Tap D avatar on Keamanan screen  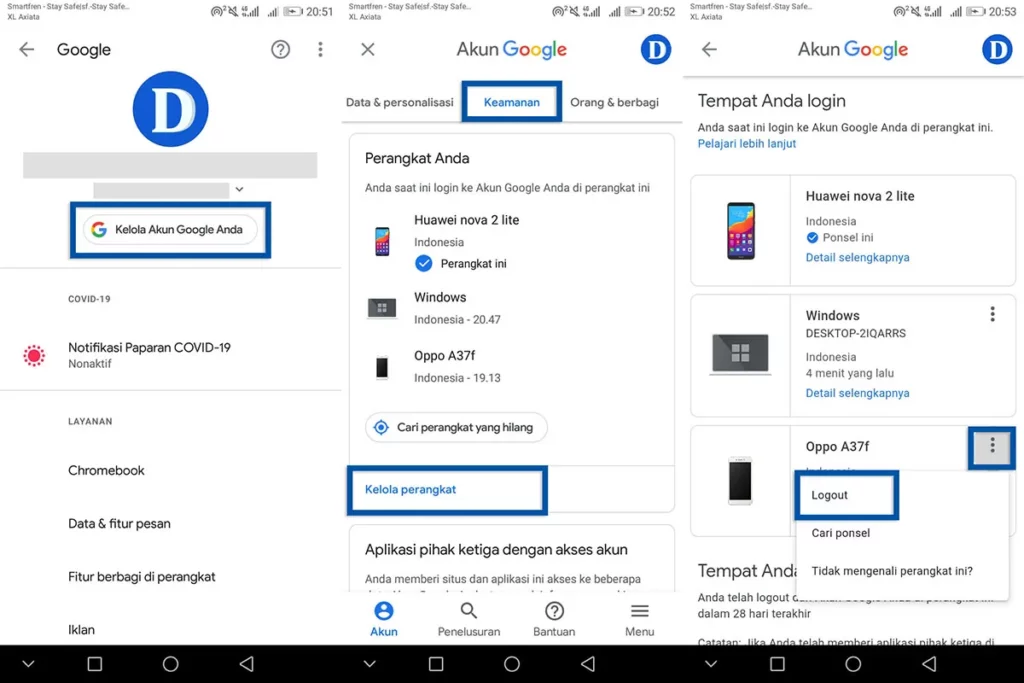click(656, 50)
